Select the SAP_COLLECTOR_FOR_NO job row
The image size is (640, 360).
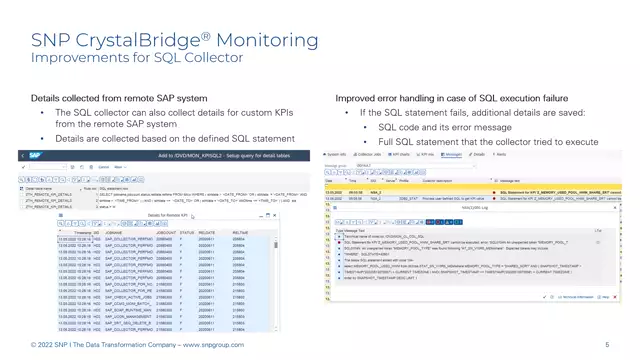point(163,284)
